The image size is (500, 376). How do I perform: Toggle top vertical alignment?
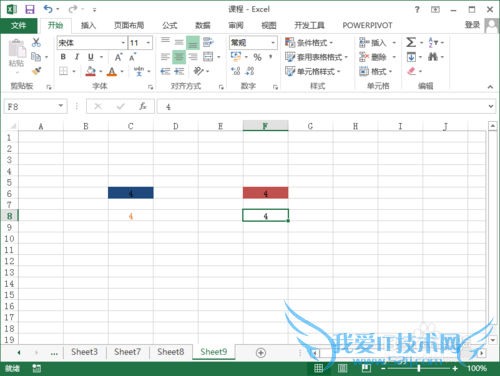click(165, 41)
